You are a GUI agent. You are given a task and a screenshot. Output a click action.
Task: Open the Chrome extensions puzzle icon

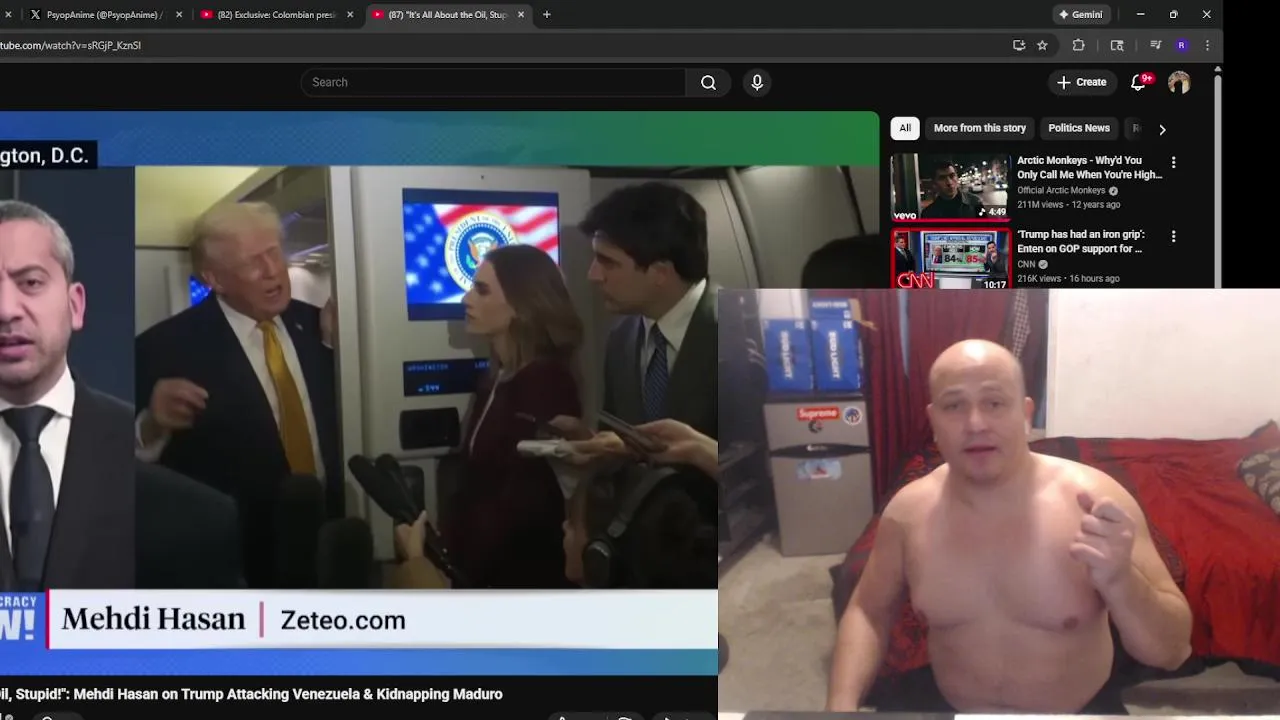coord(1078,45)
